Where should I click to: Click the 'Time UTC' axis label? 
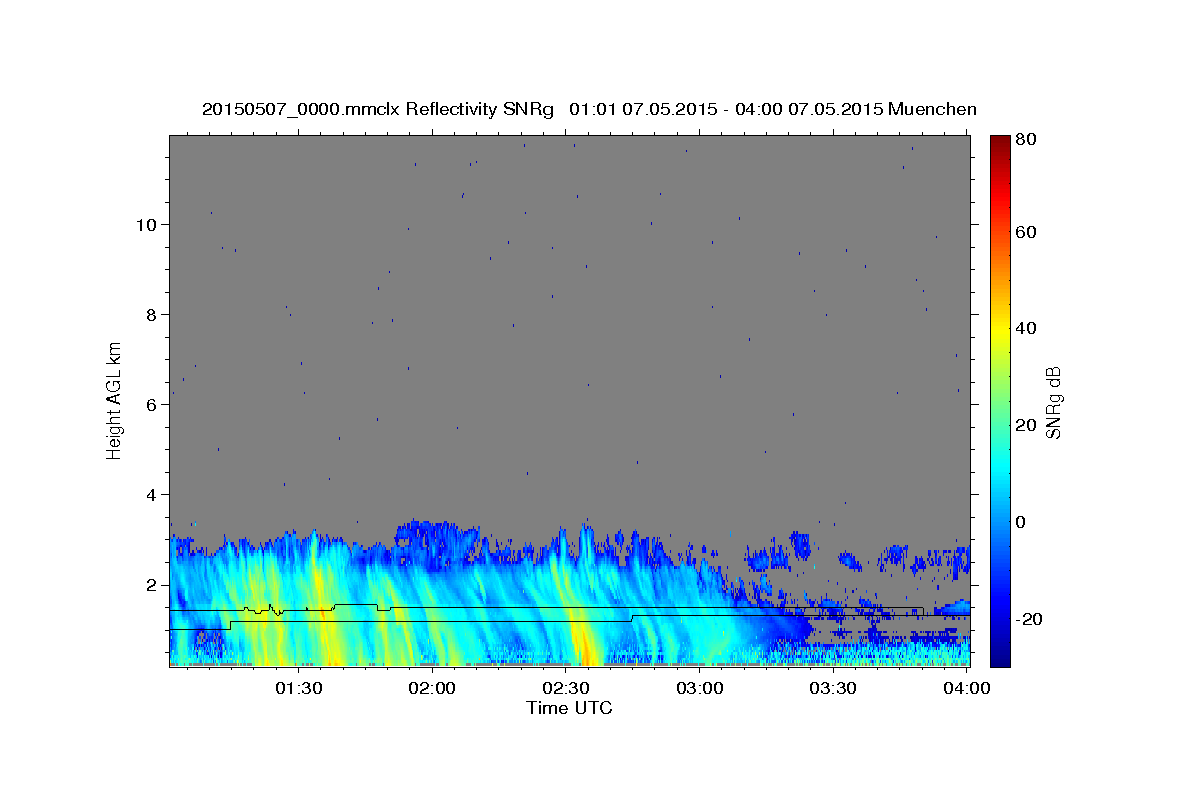569,708
